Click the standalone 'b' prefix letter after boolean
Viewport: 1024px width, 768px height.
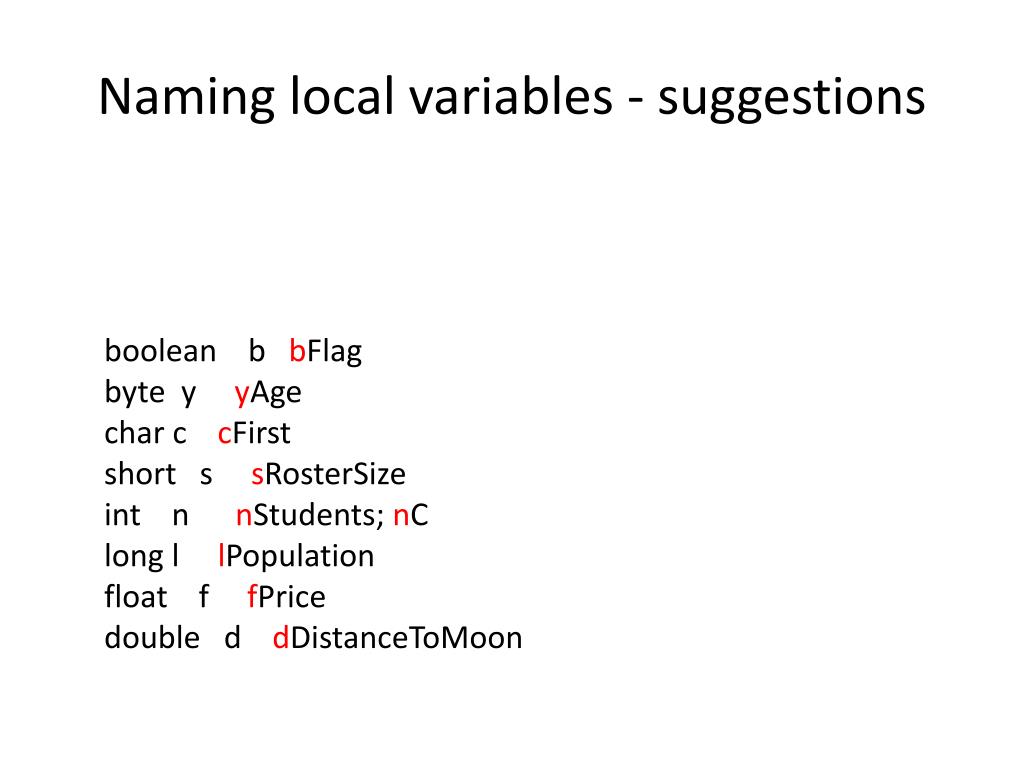(x=257, y=351)
